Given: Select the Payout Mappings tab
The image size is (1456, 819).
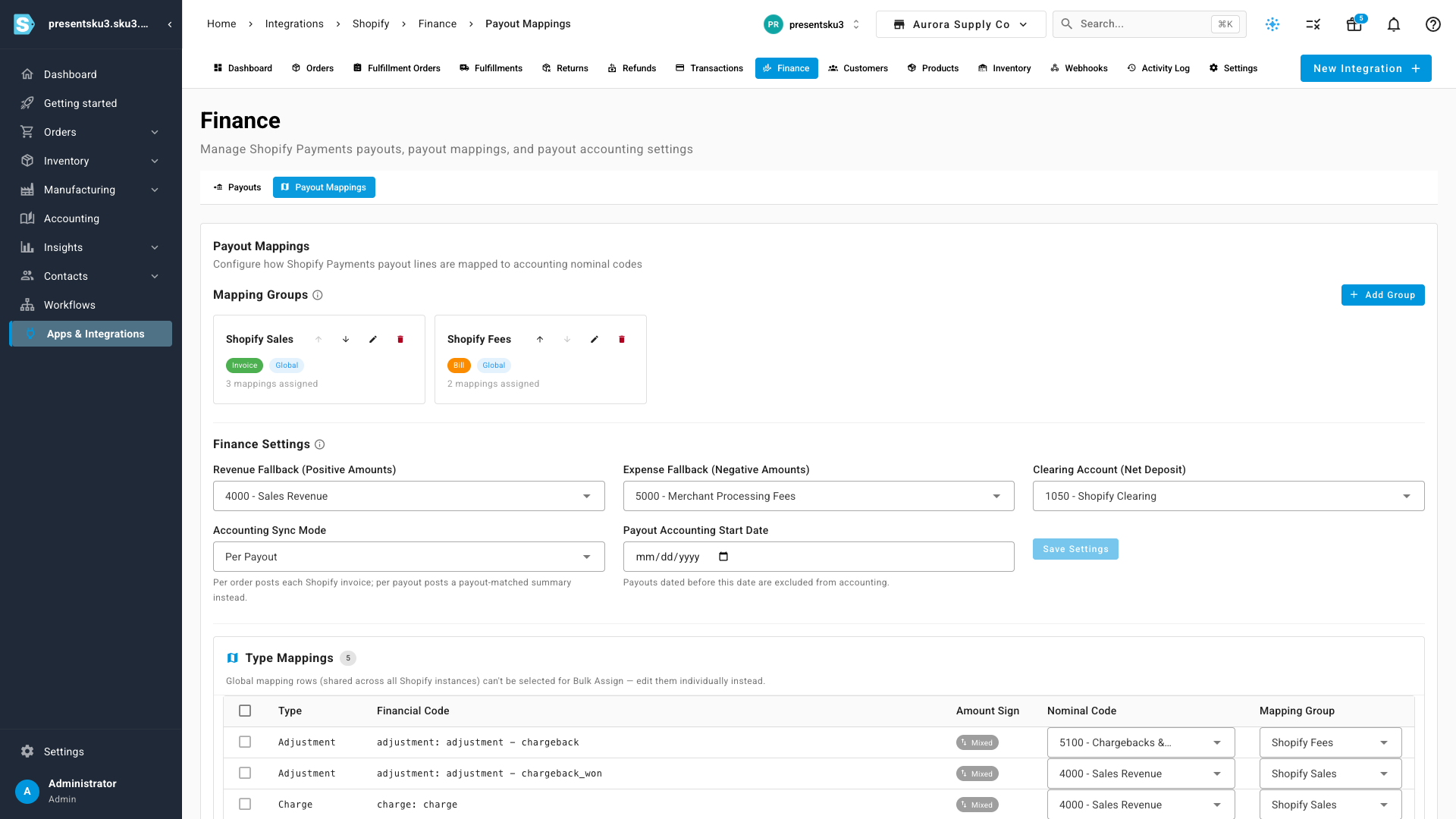Looking at the screenshot, I should [324, 187].
